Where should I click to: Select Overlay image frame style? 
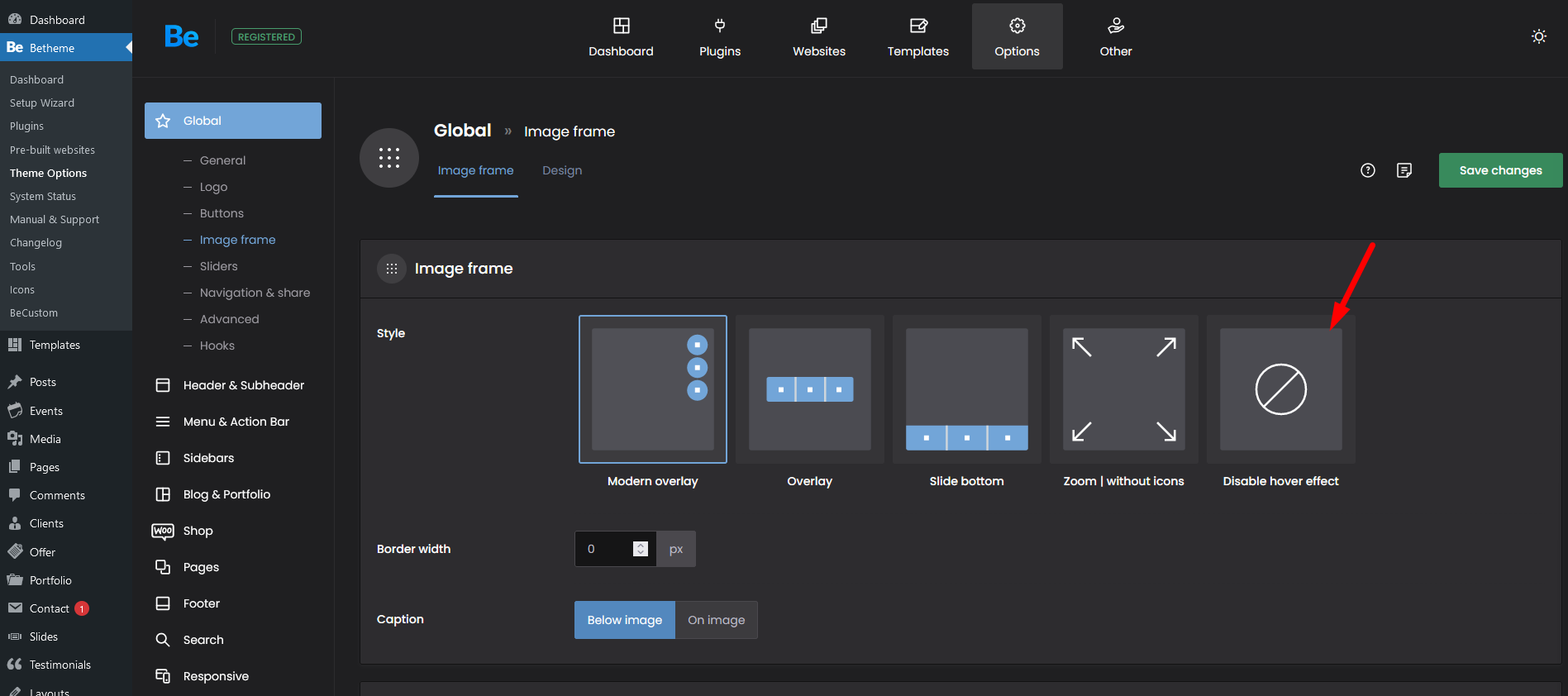(810, 389)
